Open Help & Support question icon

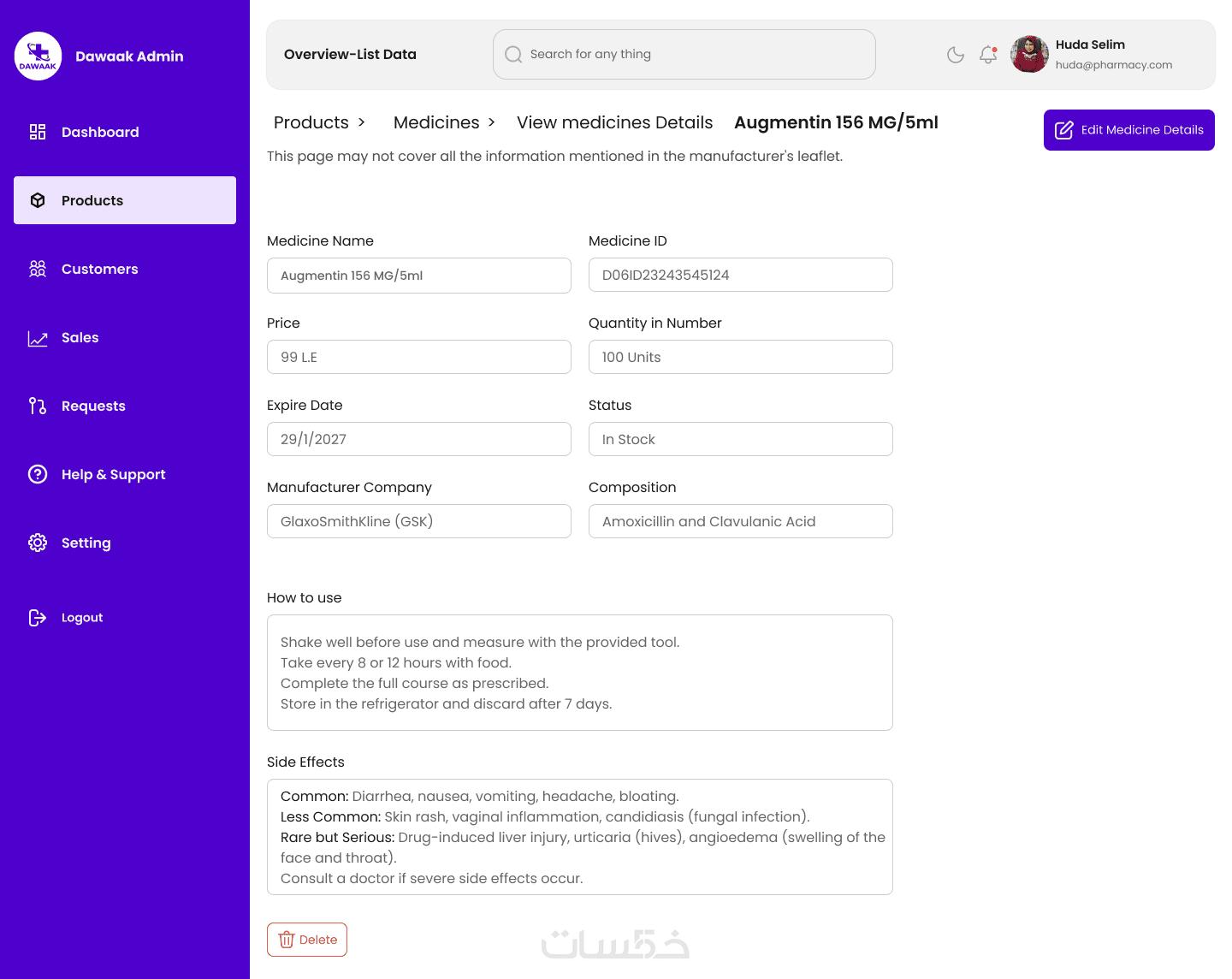(x=38, y=474)
